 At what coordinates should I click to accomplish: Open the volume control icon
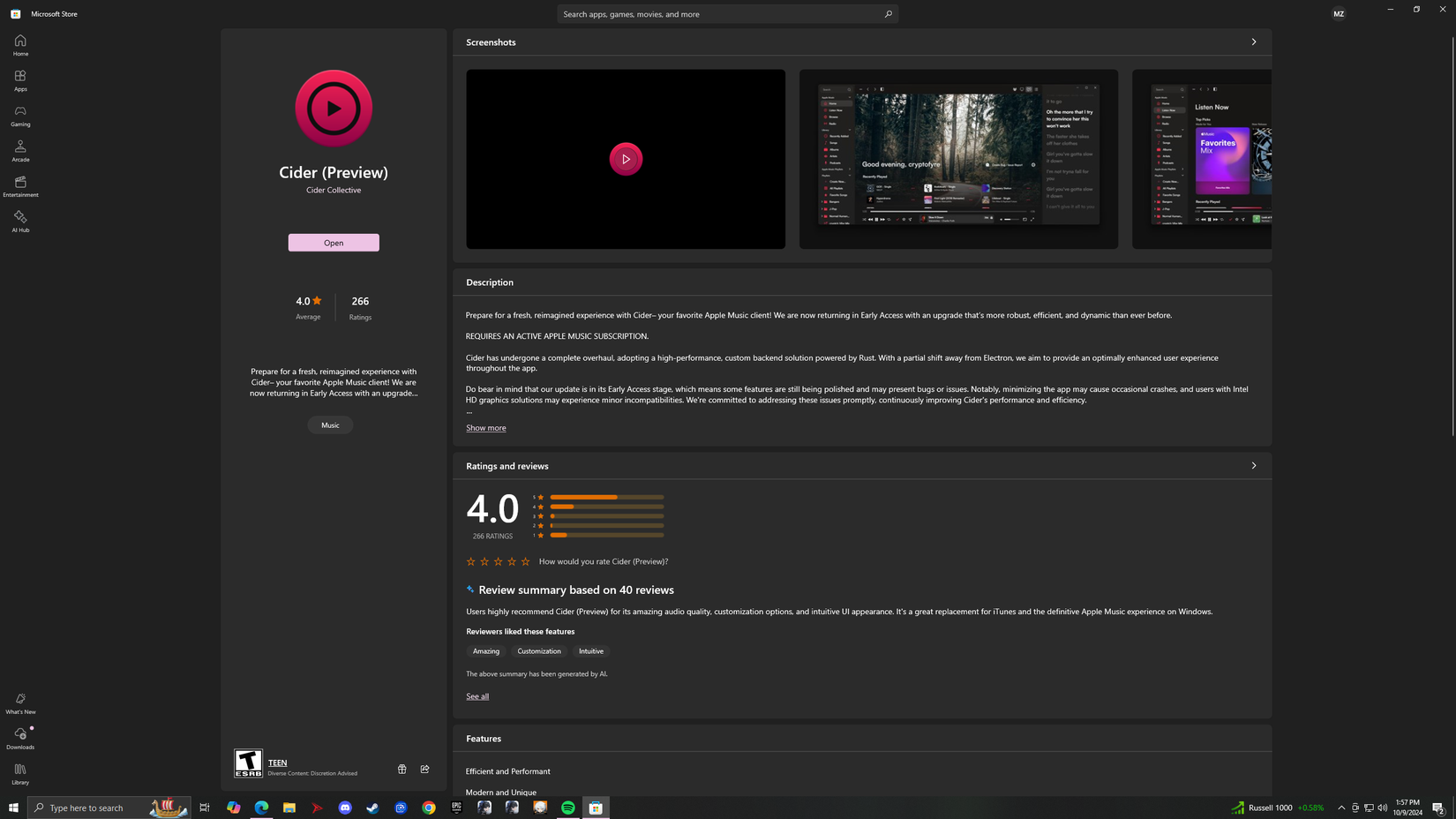(x=1383, y=808)
